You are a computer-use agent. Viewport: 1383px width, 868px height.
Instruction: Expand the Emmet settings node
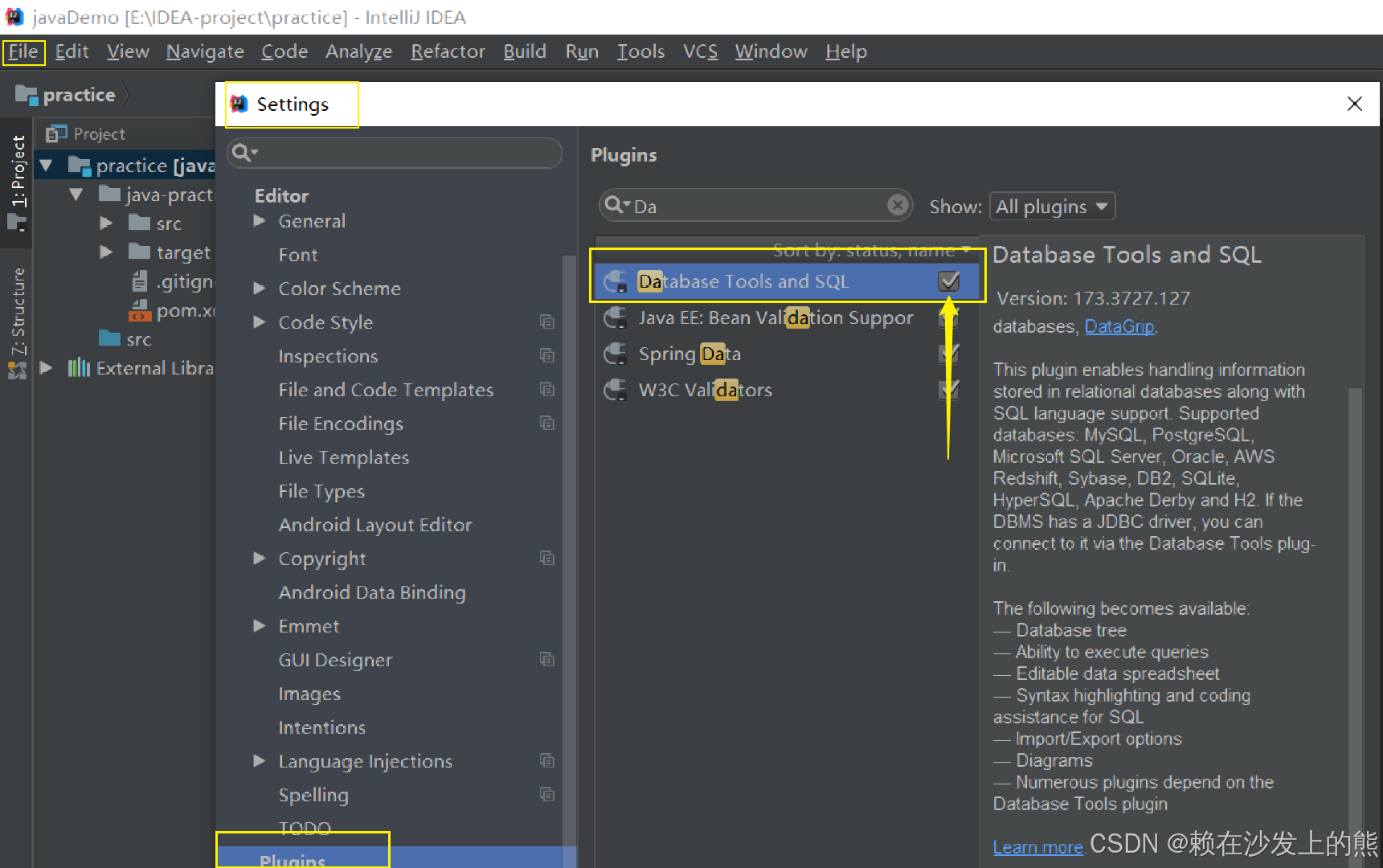(x=260, y=626)
